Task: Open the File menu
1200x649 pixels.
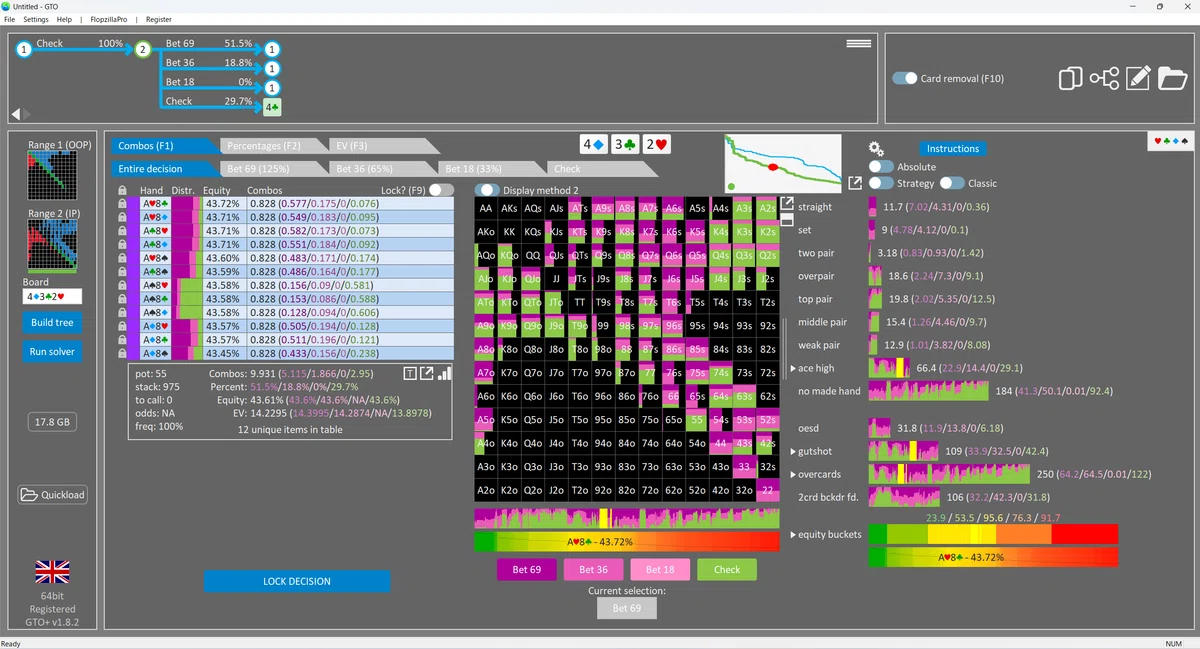Action: [x=9, y=19]
